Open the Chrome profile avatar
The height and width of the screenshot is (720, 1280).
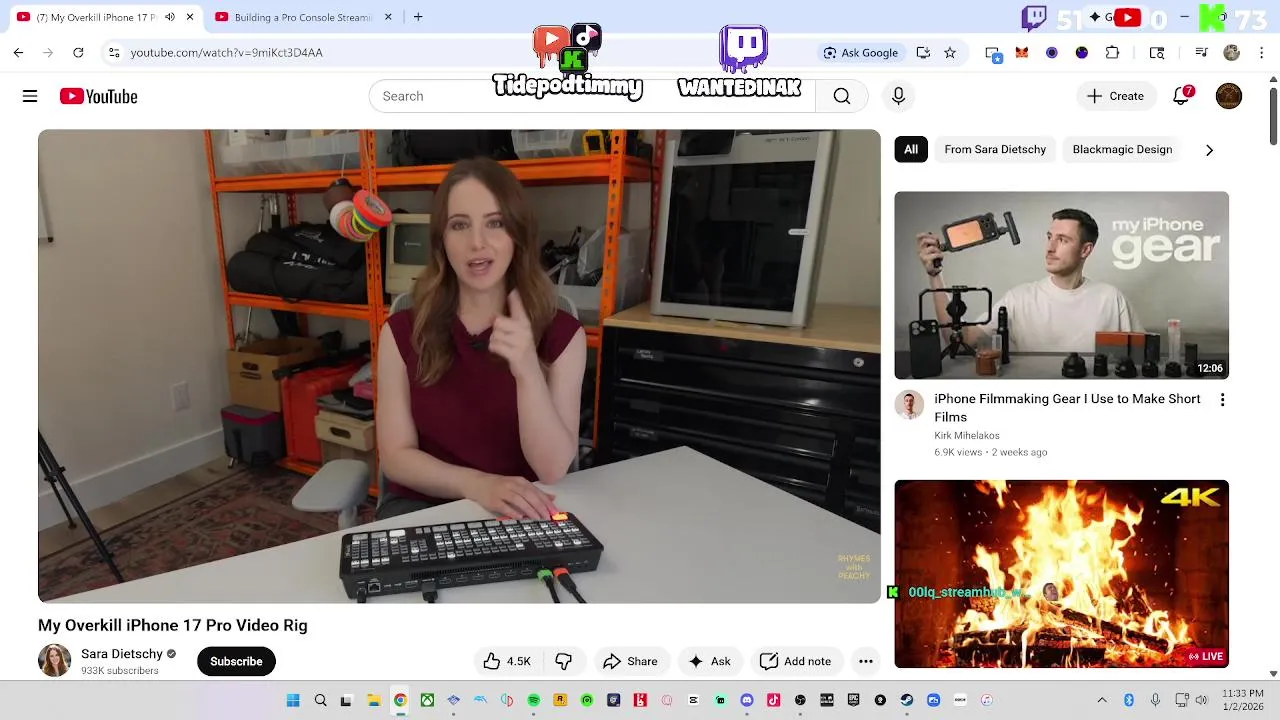[1232, 52]
